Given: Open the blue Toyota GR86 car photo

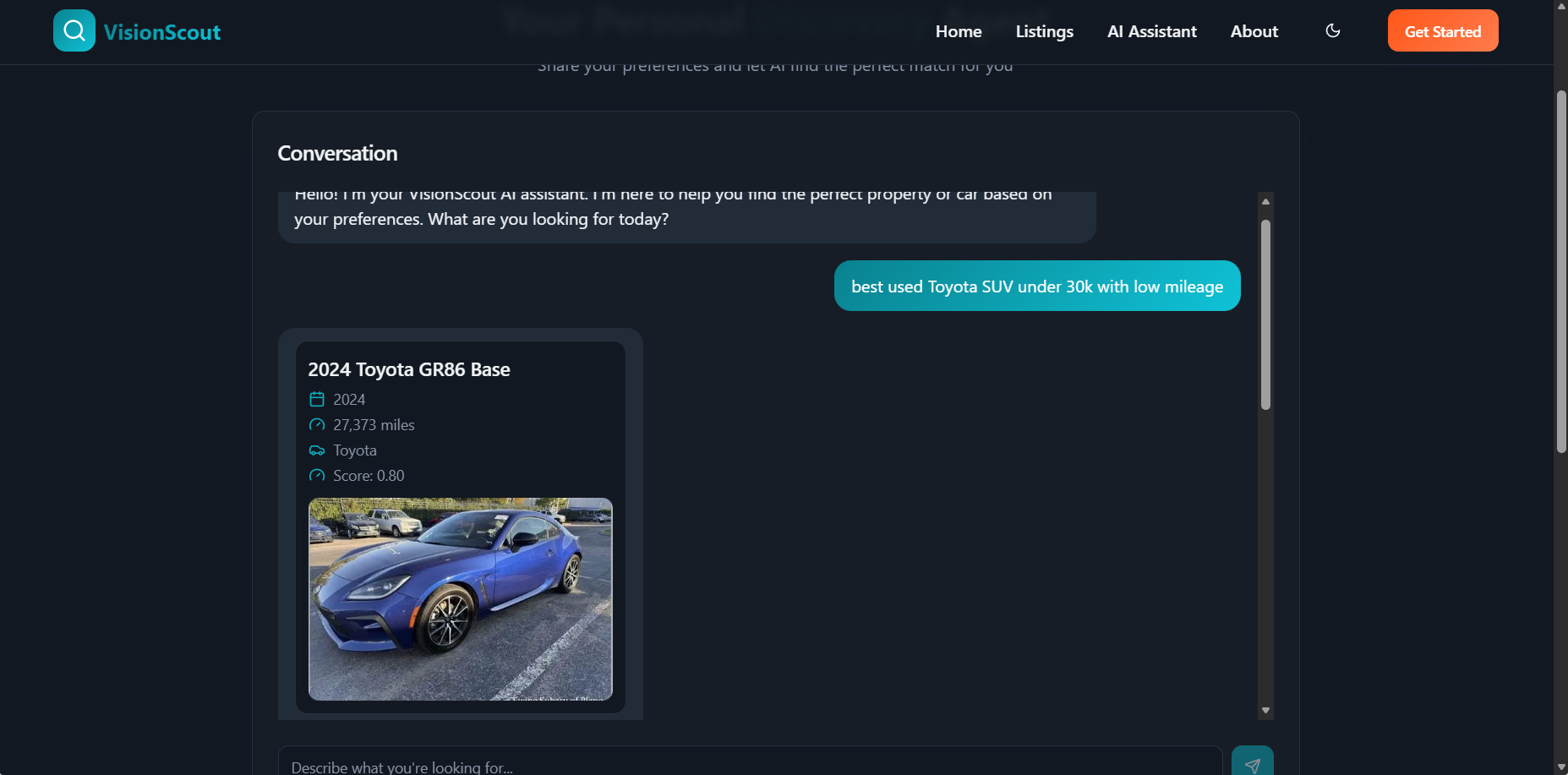Looking at the screenshot, I should [x=461, y=599].
